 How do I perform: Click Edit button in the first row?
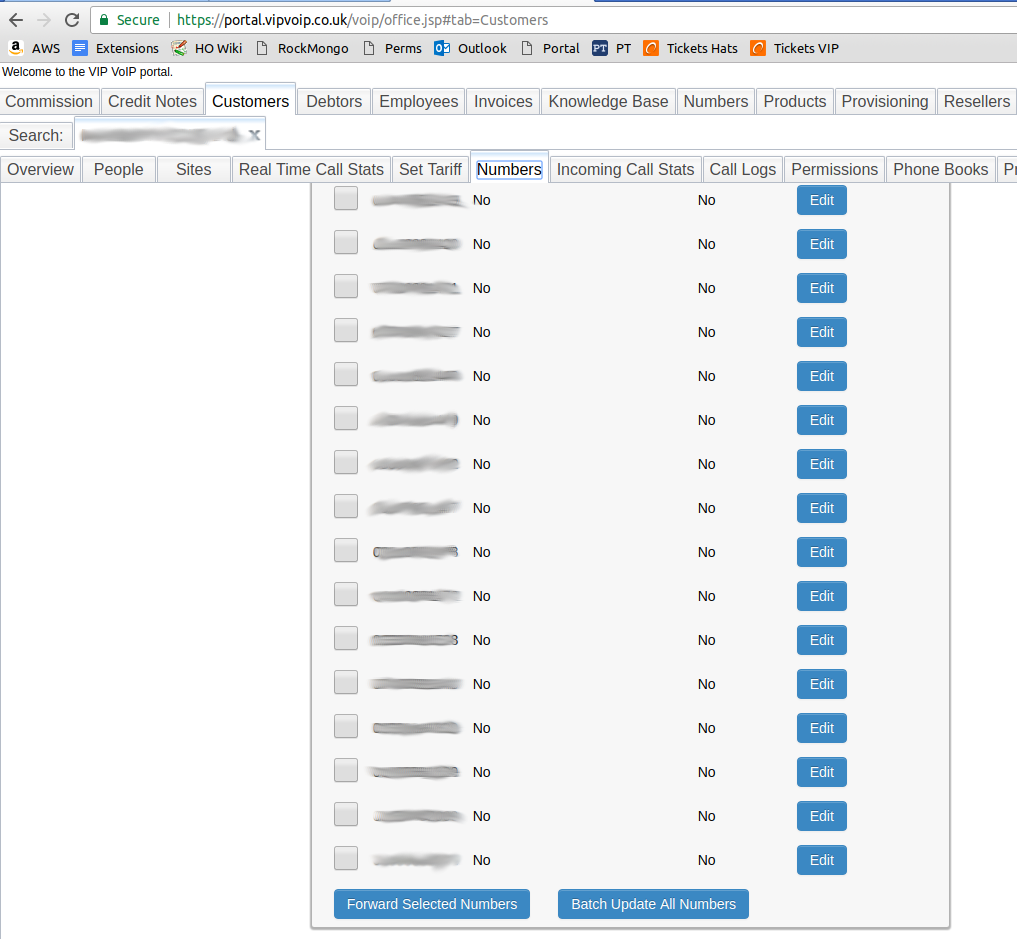click(821, 200)
